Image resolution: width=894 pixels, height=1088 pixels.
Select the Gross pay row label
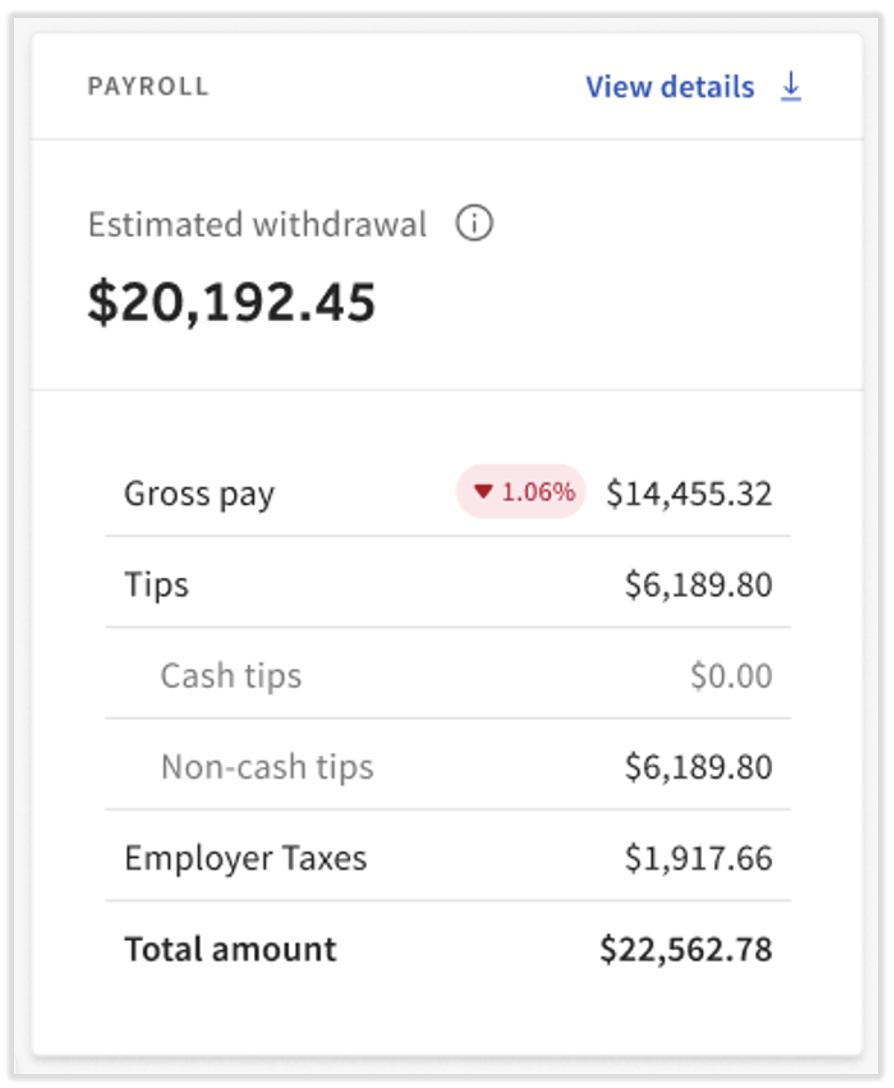pos(199,493)
